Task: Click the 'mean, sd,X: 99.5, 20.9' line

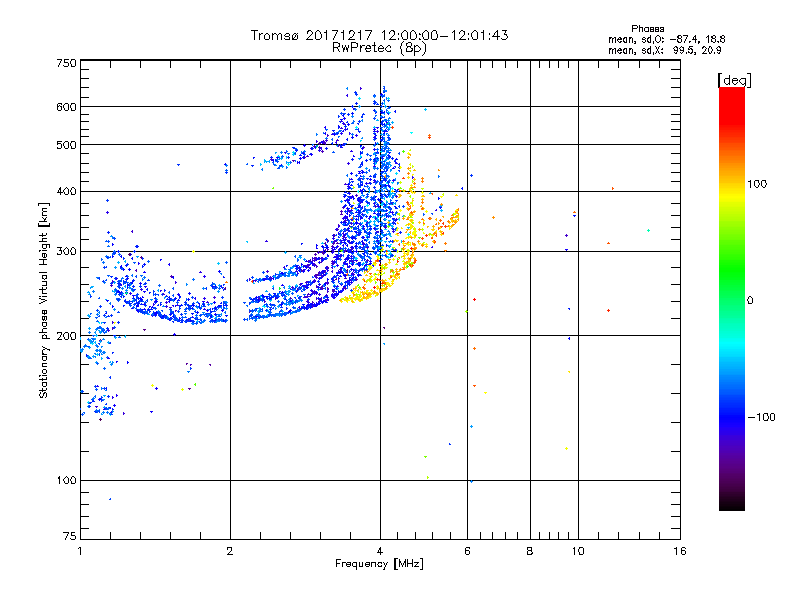Action: pos(665,50)
